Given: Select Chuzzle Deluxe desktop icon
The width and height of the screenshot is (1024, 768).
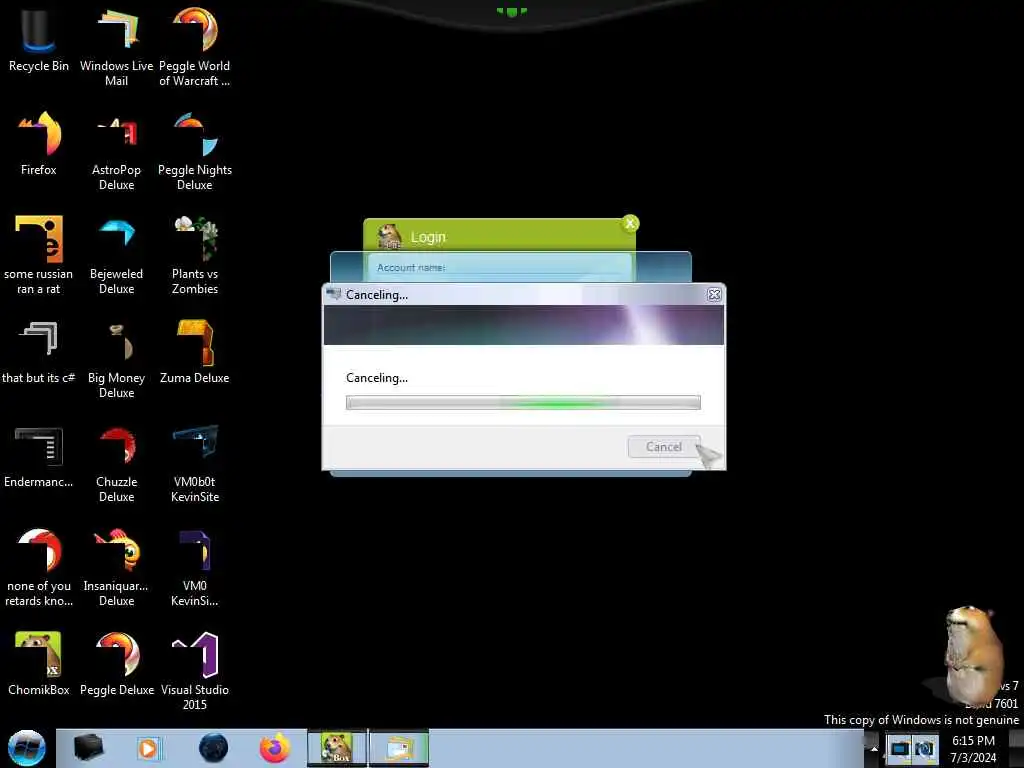Looking at the screenshot, I should 116,462.
